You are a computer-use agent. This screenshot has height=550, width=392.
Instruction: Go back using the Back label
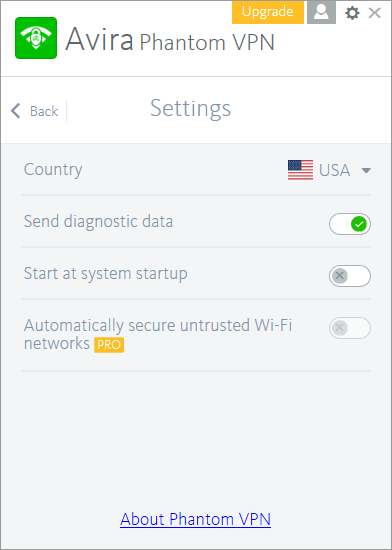click(x=44, y=112)
